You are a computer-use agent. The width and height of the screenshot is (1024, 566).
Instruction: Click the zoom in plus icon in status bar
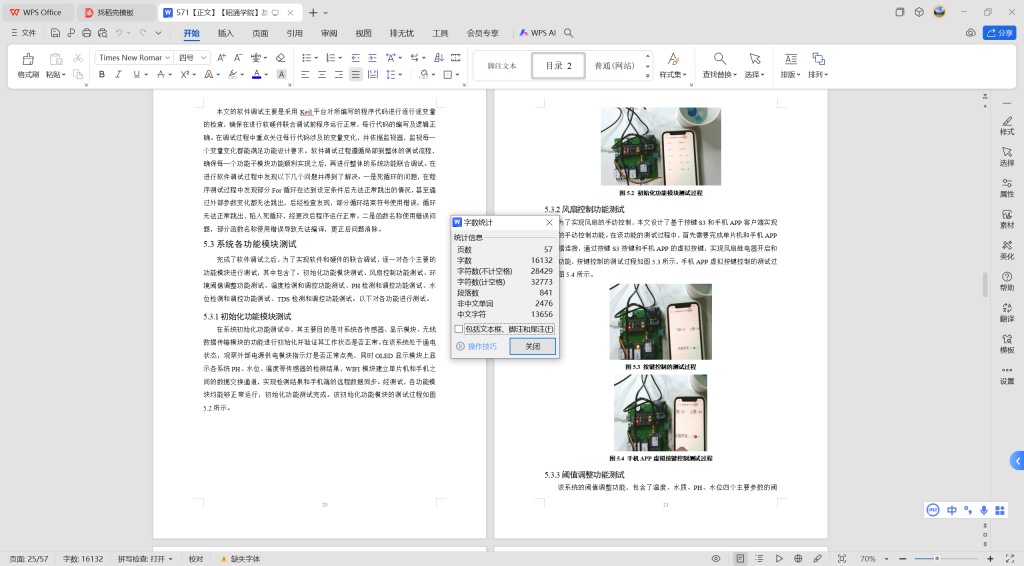point(990,559)
